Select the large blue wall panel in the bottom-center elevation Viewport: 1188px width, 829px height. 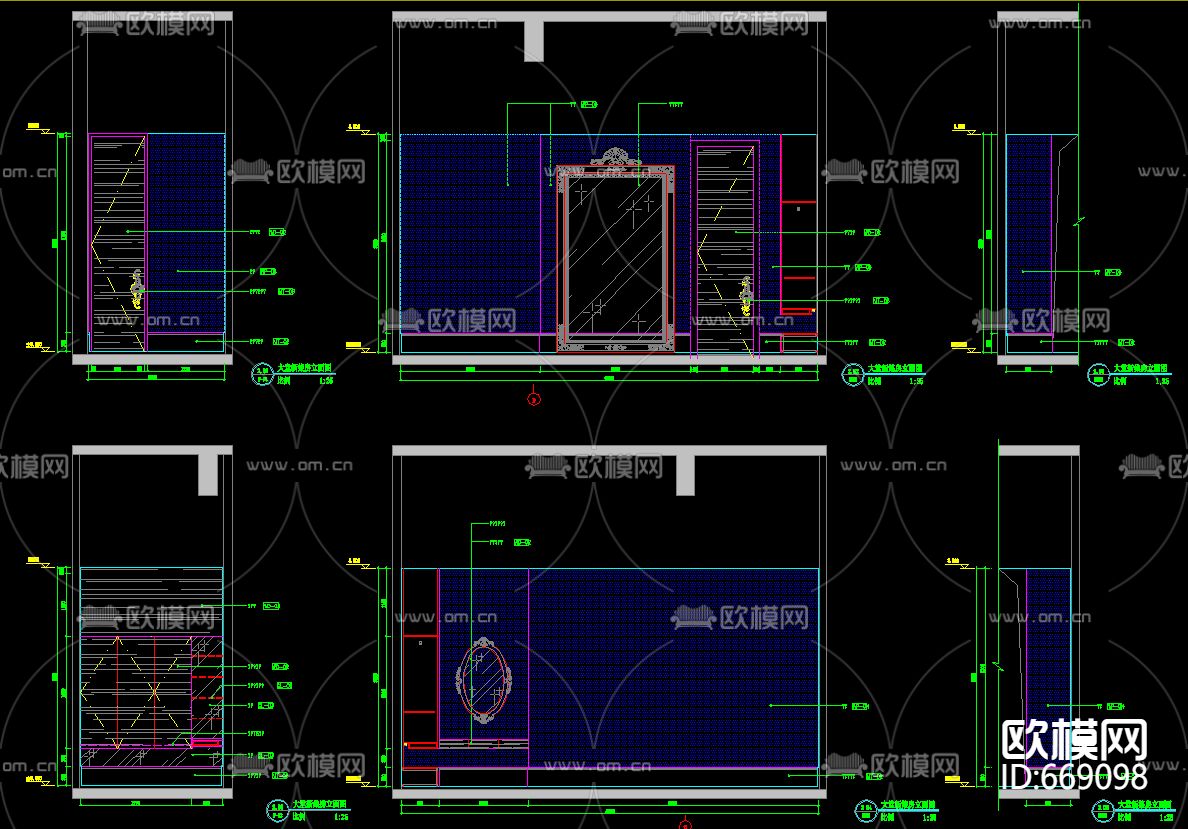pos(674,668)
